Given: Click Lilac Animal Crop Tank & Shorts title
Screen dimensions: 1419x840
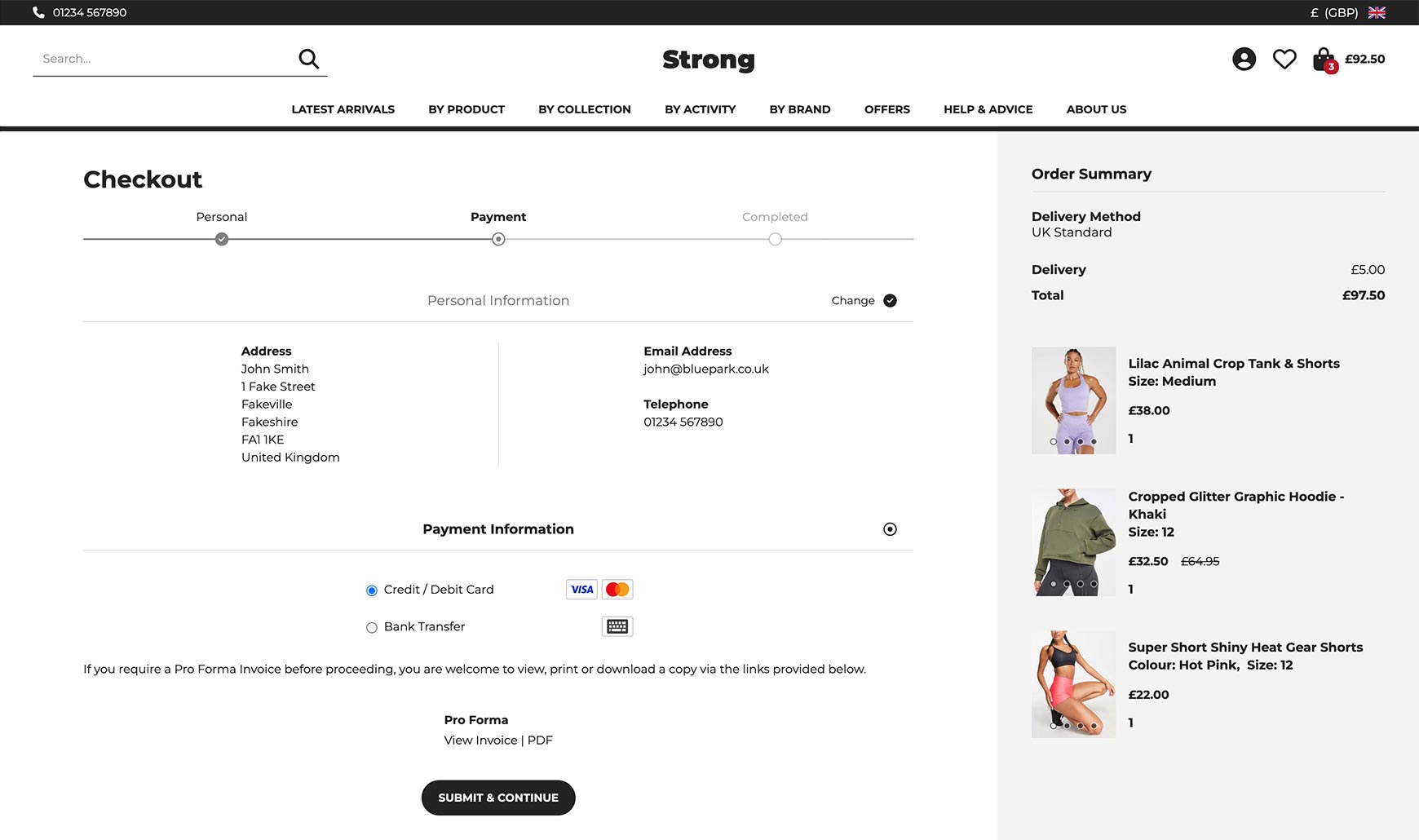Looking at the screenshot, I should click(1234, 364).
